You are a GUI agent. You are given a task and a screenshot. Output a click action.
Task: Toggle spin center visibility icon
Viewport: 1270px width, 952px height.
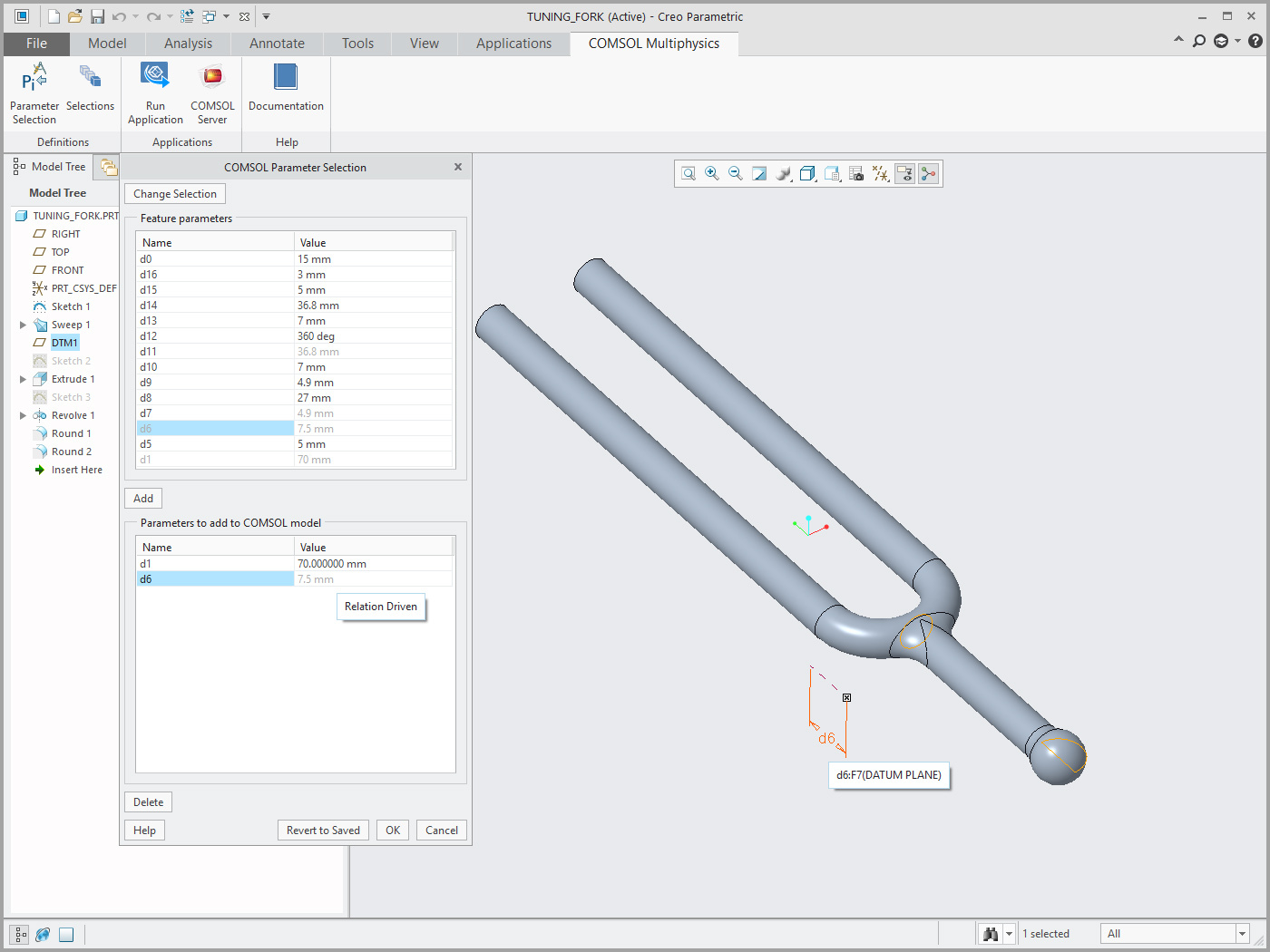pos(928,173)
